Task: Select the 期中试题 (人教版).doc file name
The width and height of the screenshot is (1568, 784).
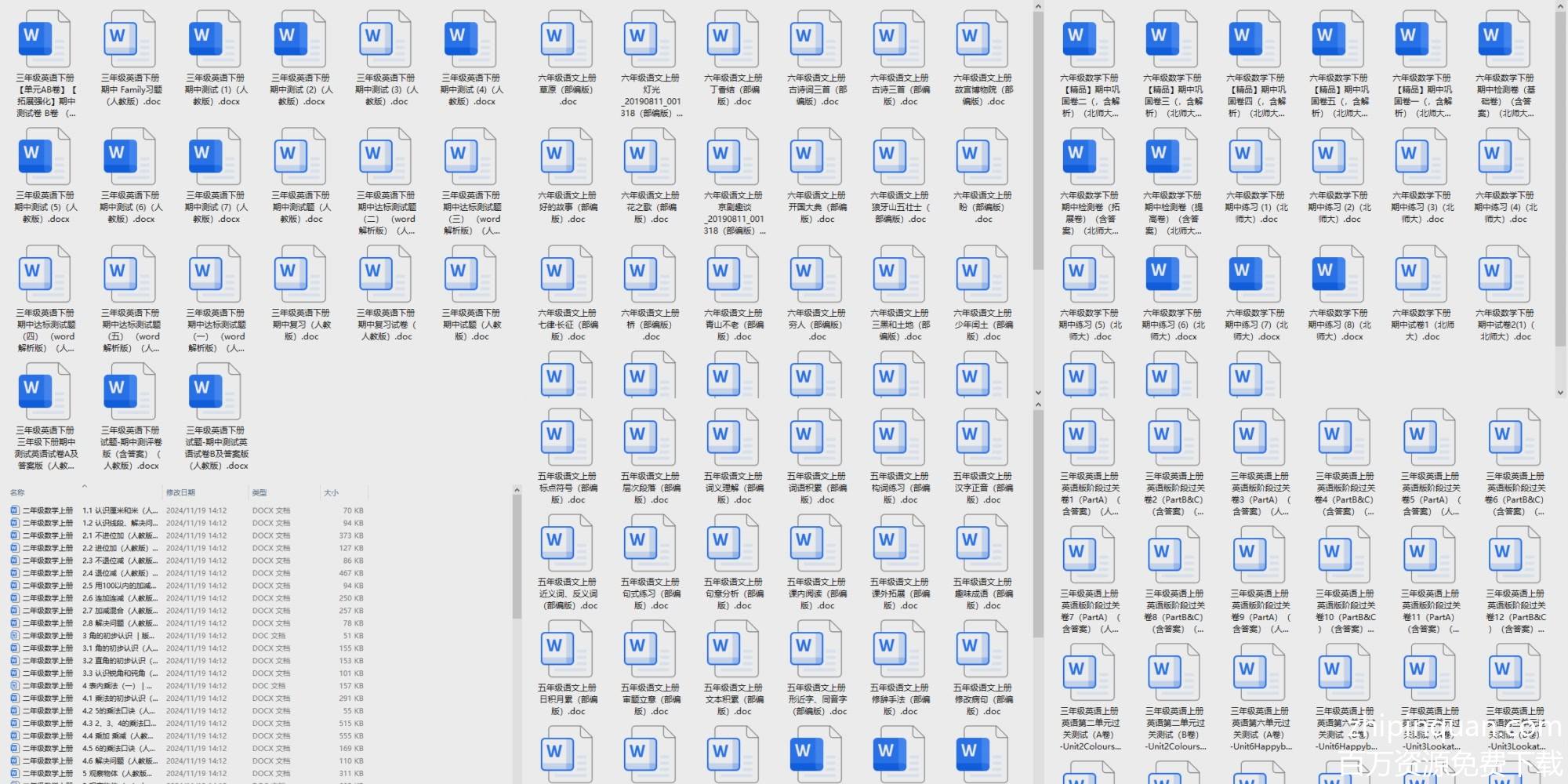Action: (471, 325)
